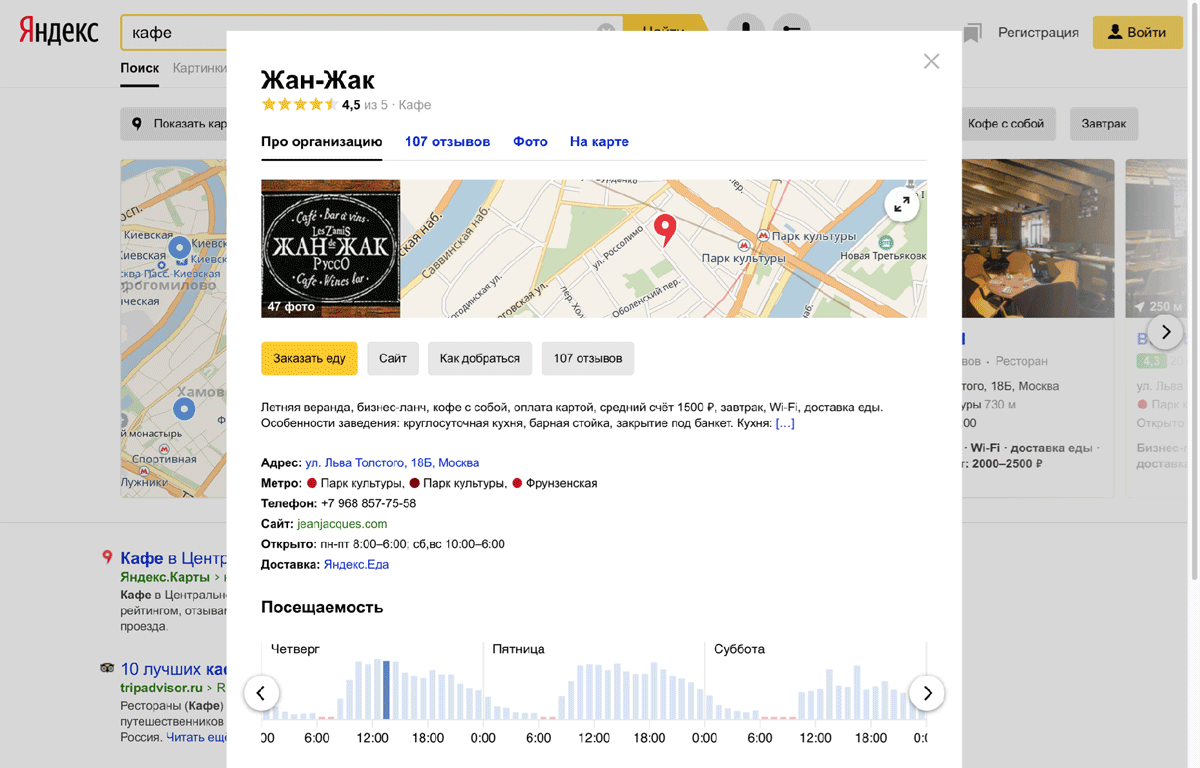Switch to the Фото tab
The height and width of the screenshot is (768, 1200).
pyautogui.click(x=530, y=142)
